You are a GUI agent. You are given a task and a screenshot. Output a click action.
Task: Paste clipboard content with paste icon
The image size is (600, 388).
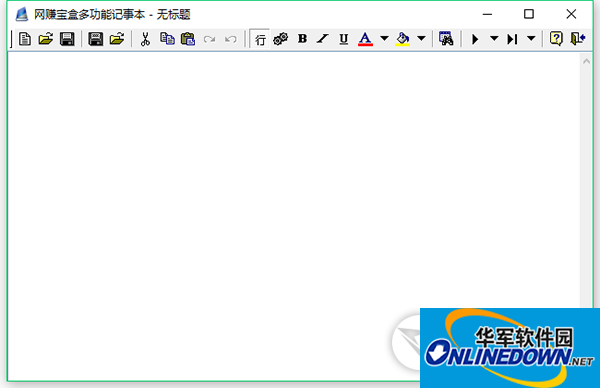pyautogui.click(x=188, y=39)
